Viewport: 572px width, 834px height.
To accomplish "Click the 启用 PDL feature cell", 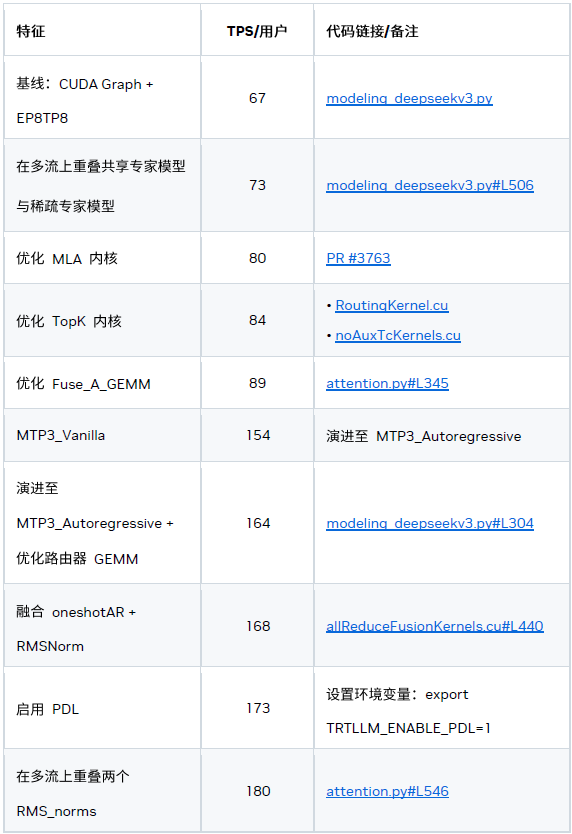I will click(x=102, y=708).
